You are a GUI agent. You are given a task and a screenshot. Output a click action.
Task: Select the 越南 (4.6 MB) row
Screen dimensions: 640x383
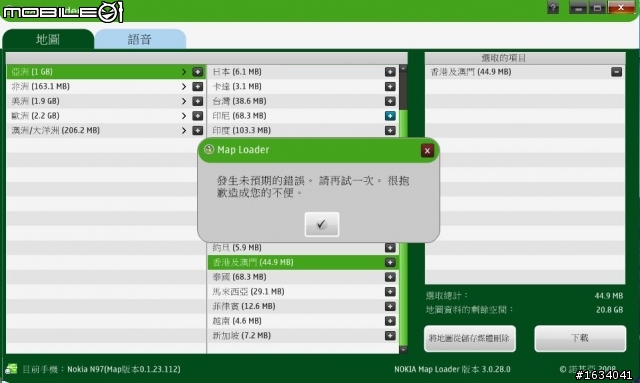click(x=303, y=321)
